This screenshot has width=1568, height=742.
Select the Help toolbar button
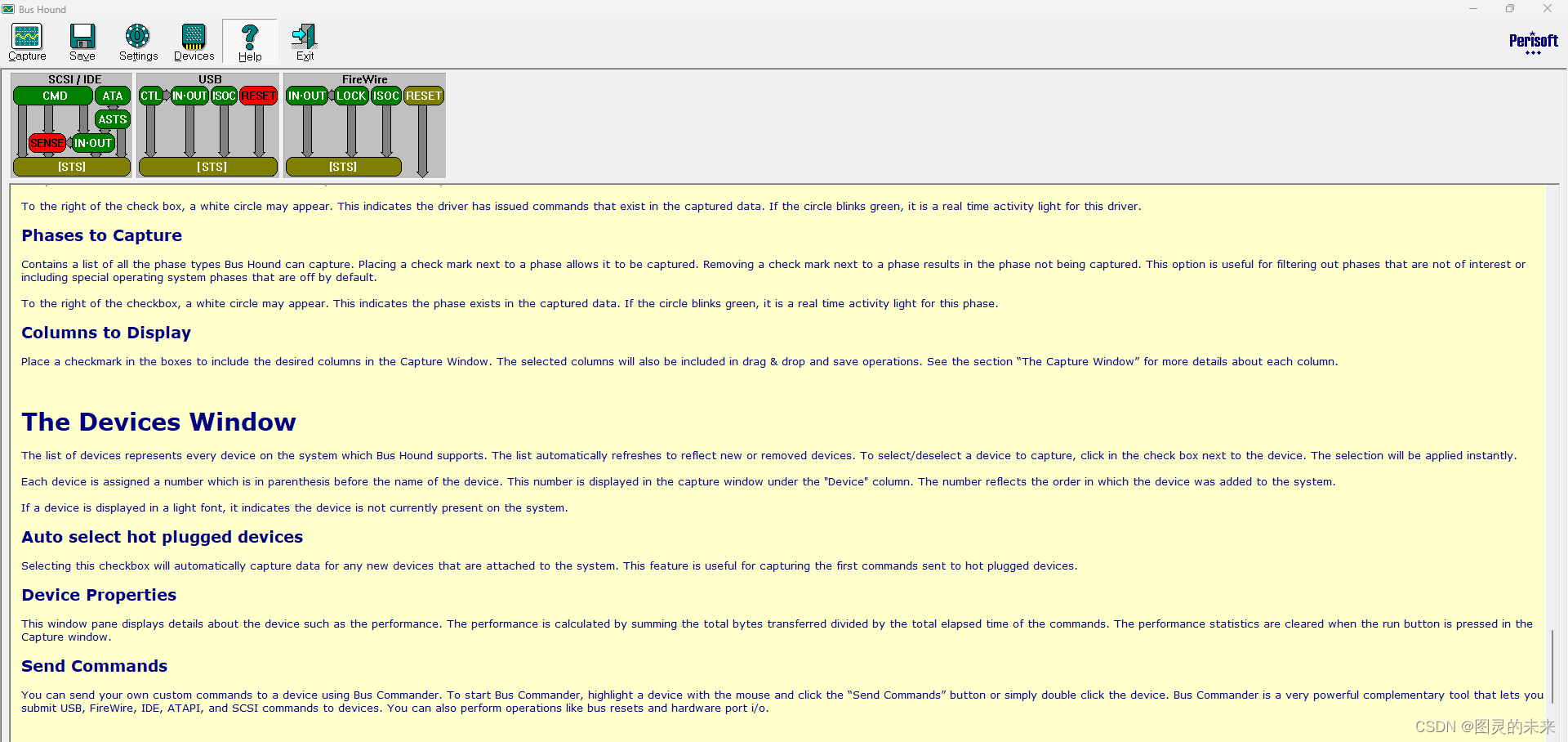pos(250,42)
